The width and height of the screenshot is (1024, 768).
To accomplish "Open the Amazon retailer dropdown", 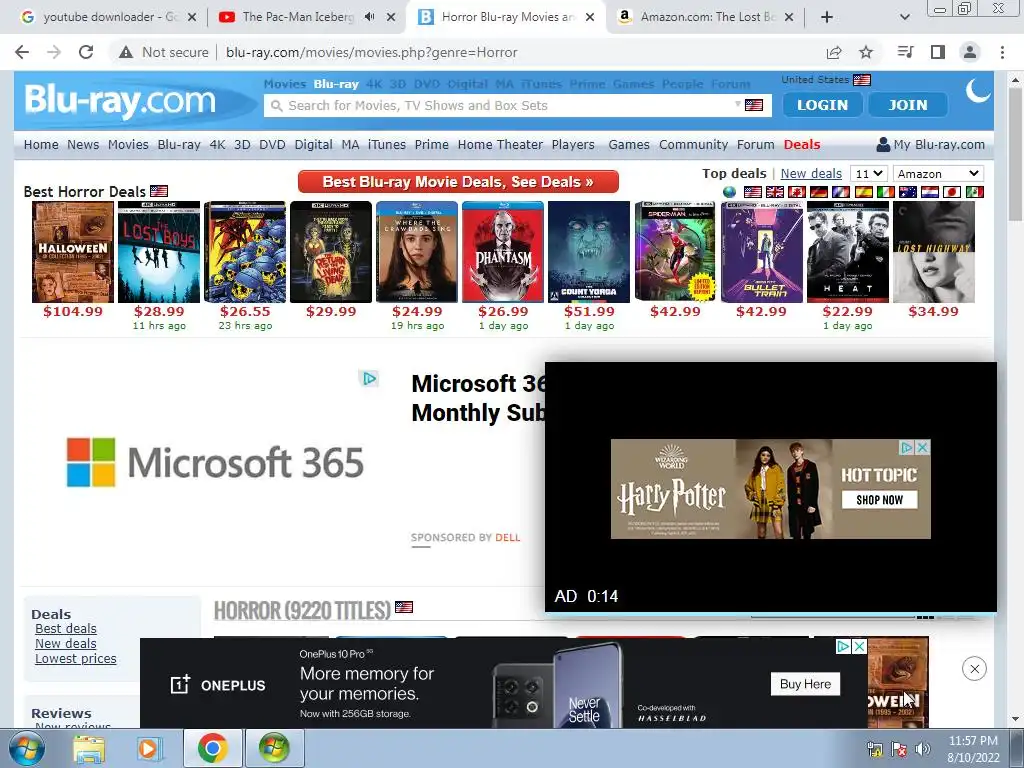I will (938, 174).
